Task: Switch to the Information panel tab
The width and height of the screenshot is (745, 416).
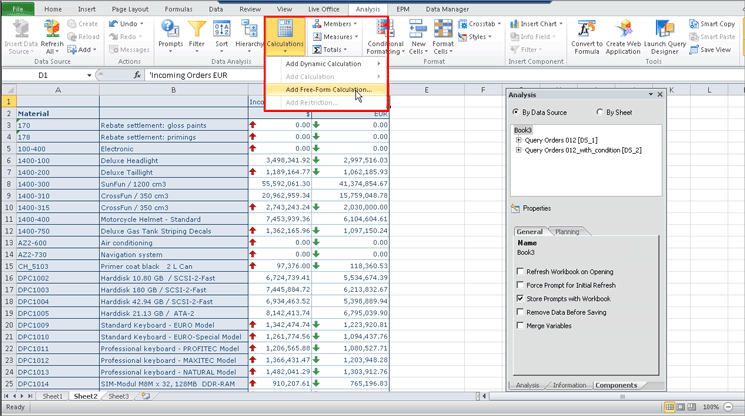Action: click(x=569, y=385)
